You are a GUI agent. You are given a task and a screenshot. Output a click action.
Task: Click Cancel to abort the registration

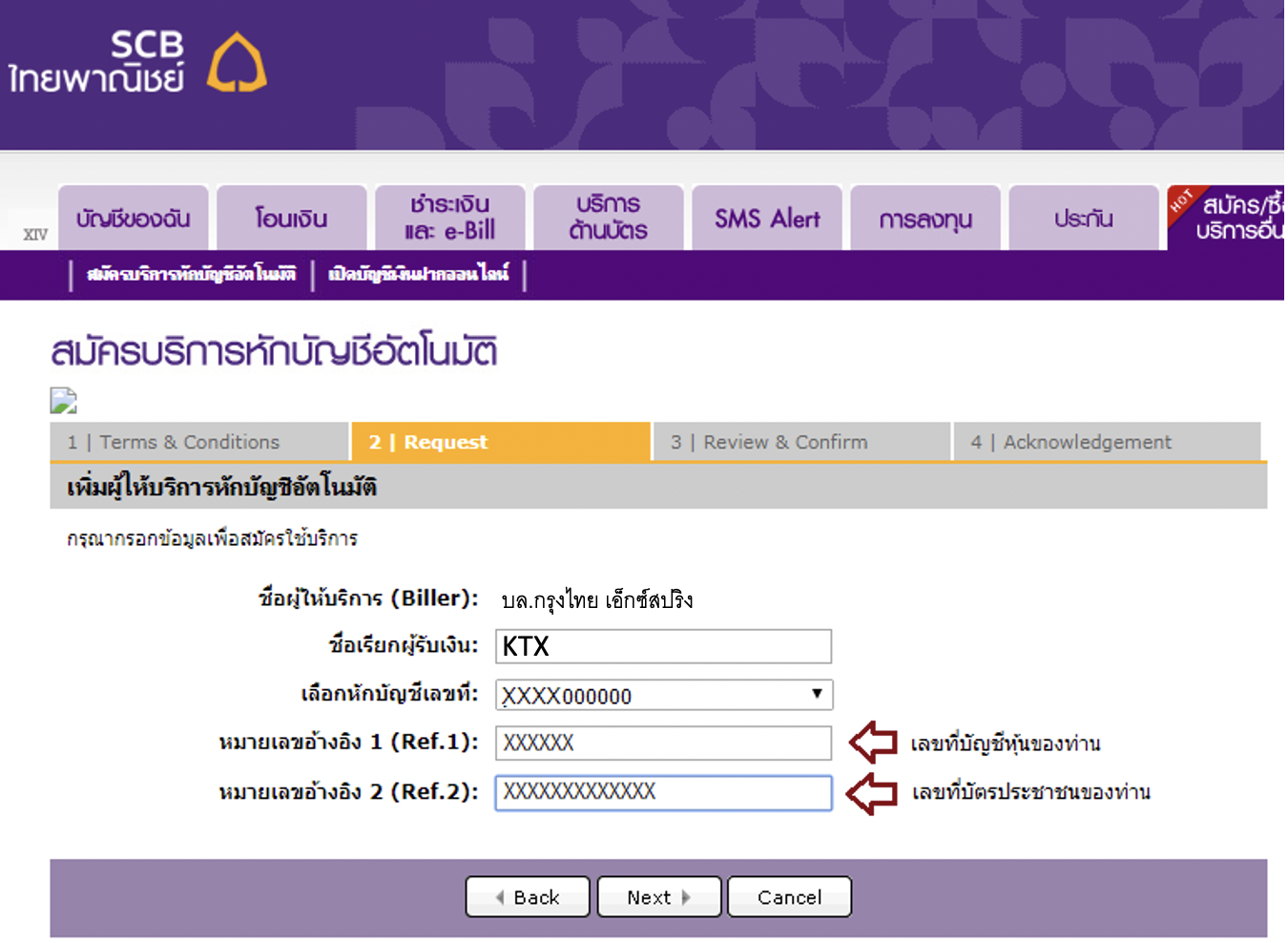click(x=789, y=896)
